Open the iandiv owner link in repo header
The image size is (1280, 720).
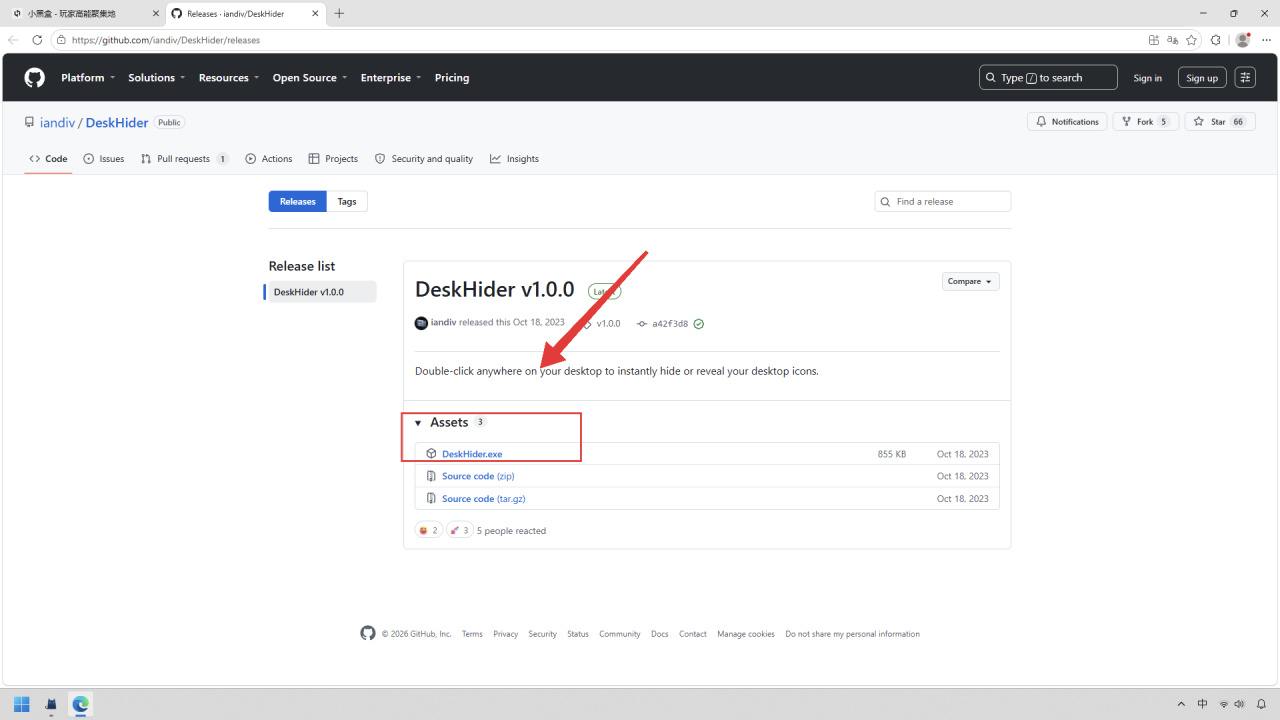click(58, 123)
